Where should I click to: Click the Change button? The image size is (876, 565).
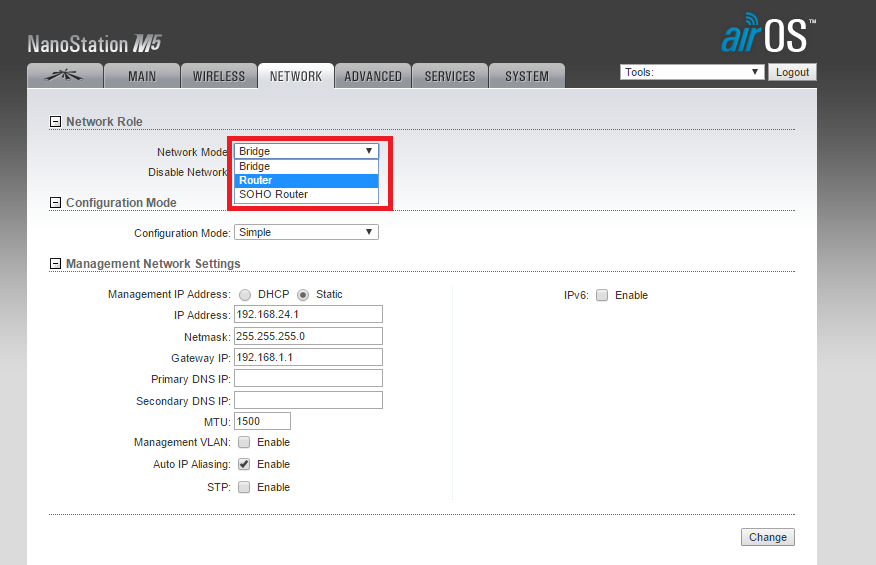click(x=768, y=537)
